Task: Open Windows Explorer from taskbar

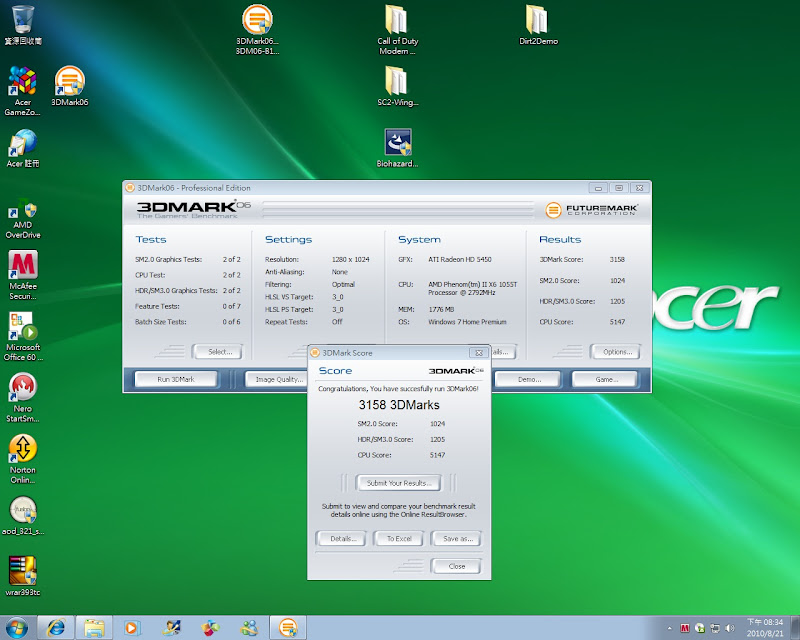Action: [x=94, y=628]
